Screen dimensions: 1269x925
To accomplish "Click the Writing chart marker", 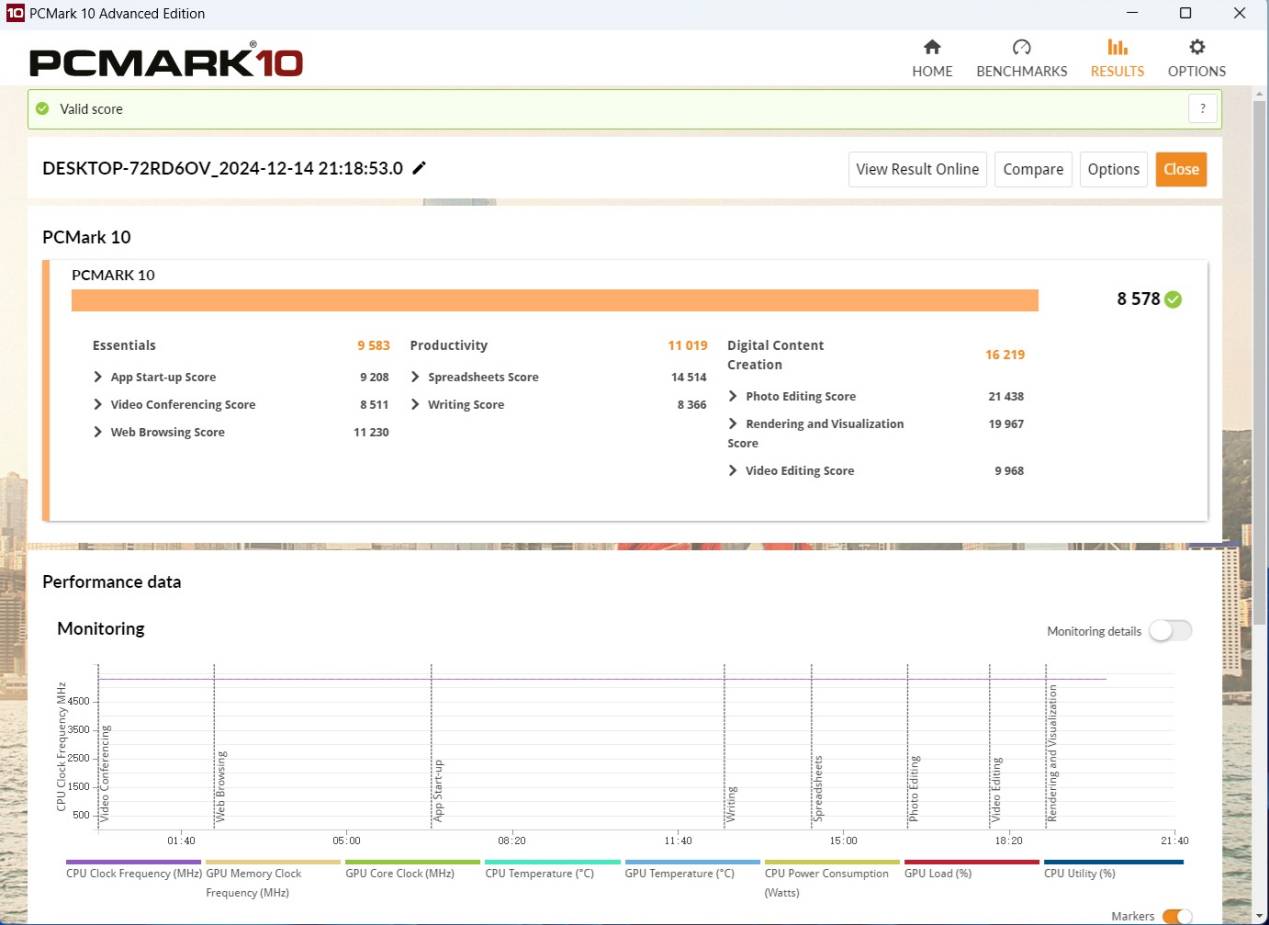I will (732, 804).
